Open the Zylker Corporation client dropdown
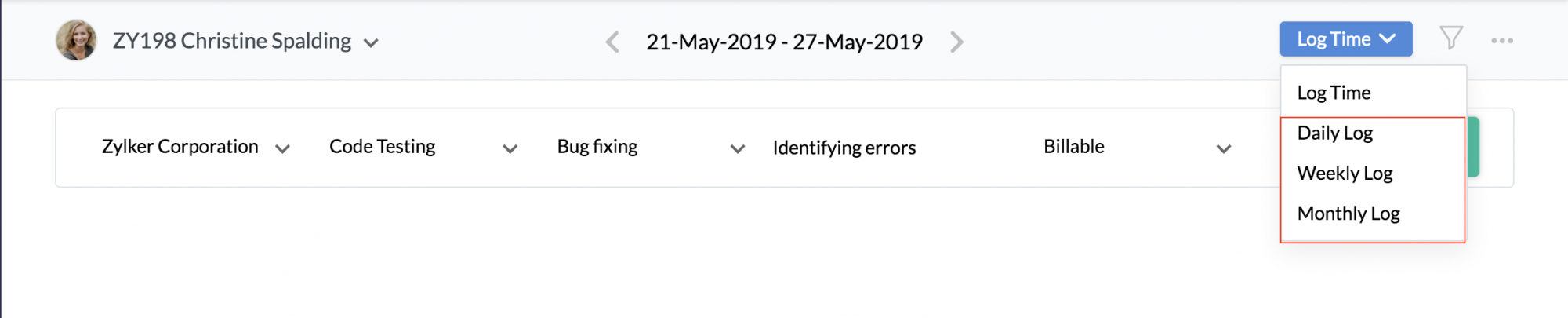 pos(282,148)
